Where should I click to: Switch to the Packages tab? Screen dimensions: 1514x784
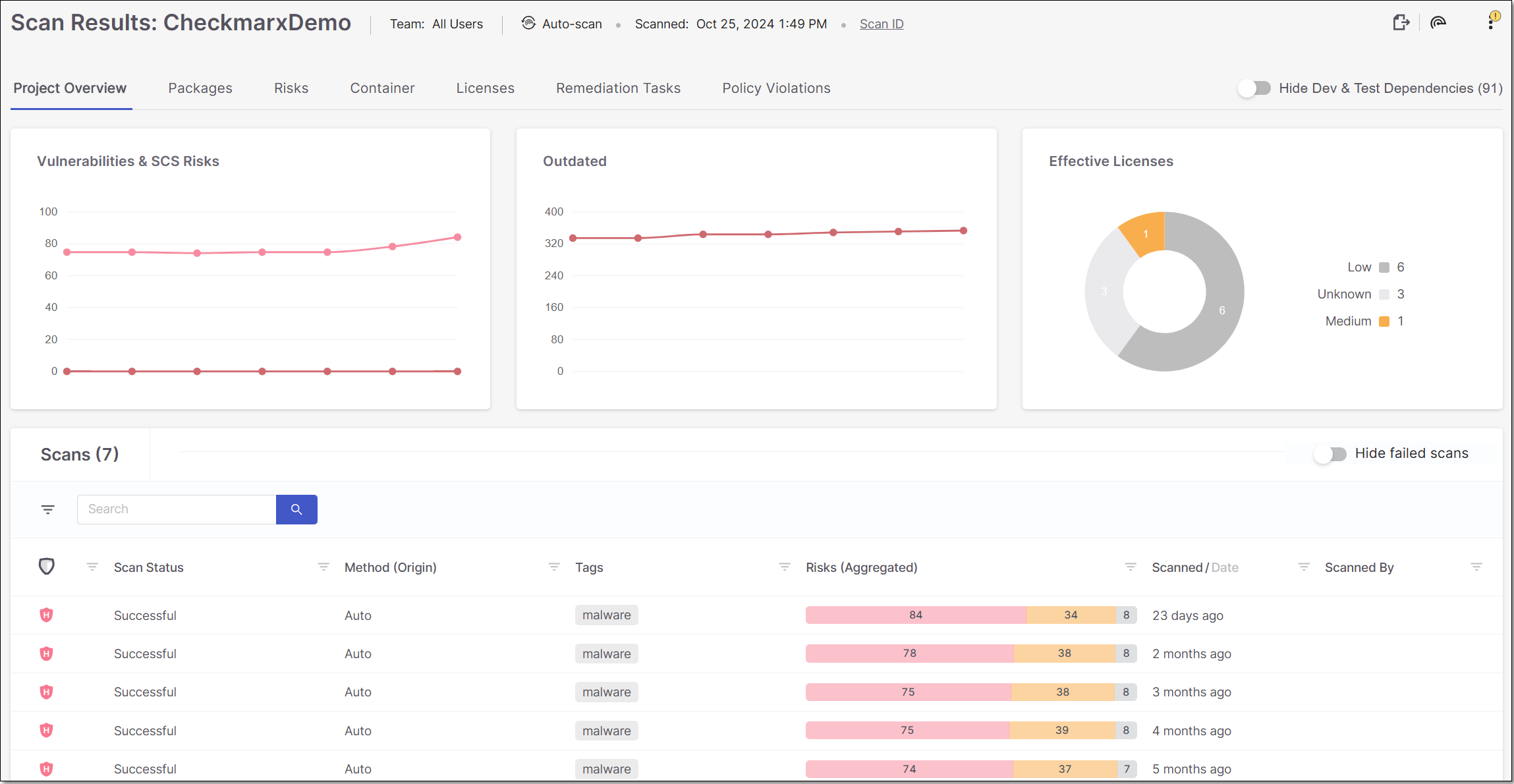[x=200, y=88]
